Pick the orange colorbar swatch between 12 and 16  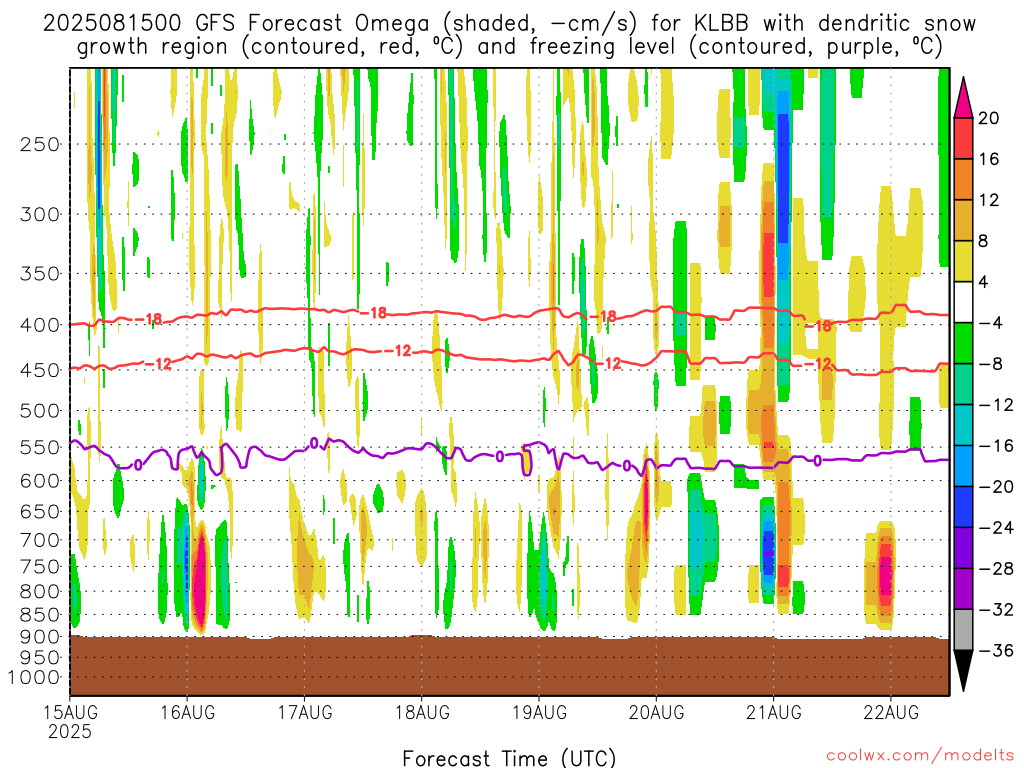click(963, 179)
